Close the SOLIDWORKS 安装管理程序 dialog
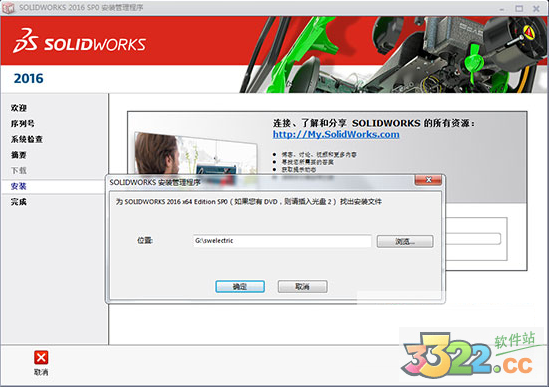Viewport: 549px width, 387px height. (428, 180)
